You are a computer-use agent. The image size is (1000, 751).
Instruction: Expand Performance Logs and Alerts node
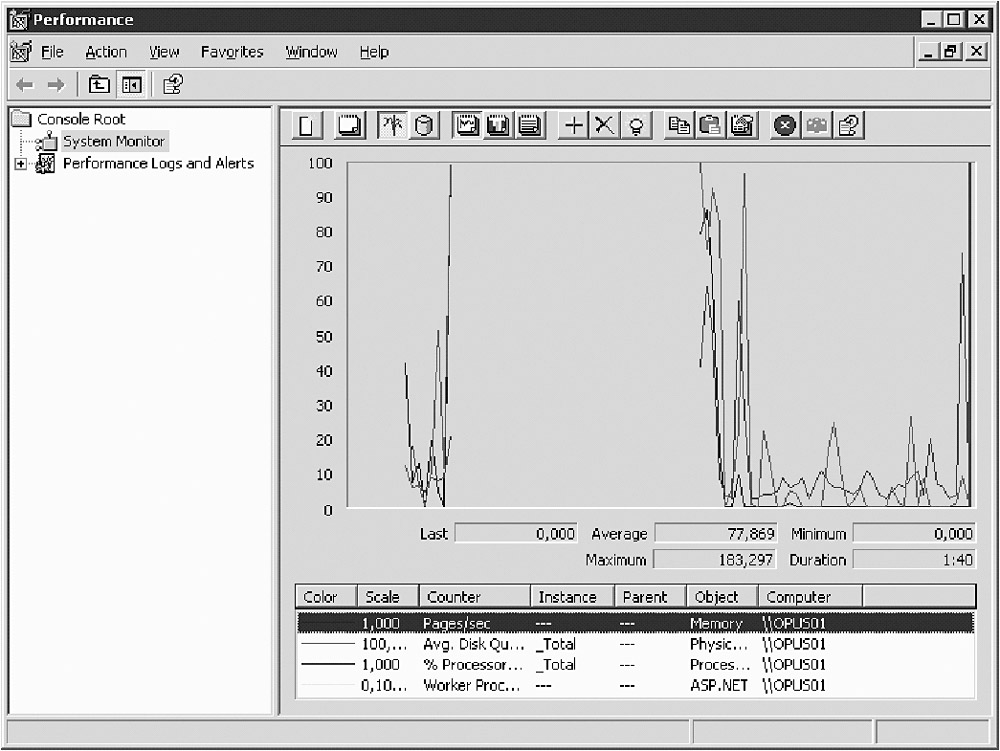click(21, 164)
